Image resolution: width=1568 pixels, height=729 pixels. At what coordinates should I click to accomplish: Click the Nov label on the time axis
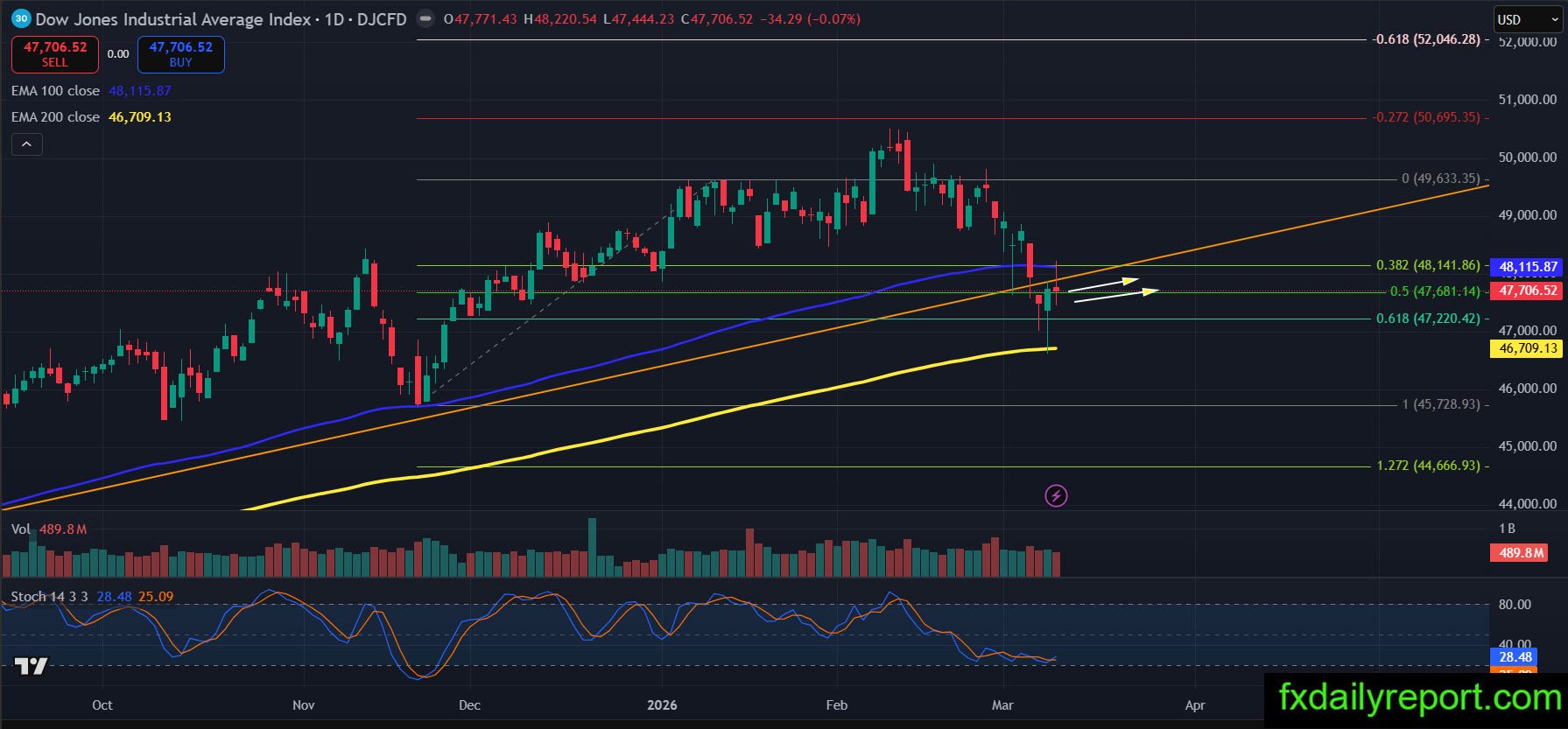tap(304, 705)
